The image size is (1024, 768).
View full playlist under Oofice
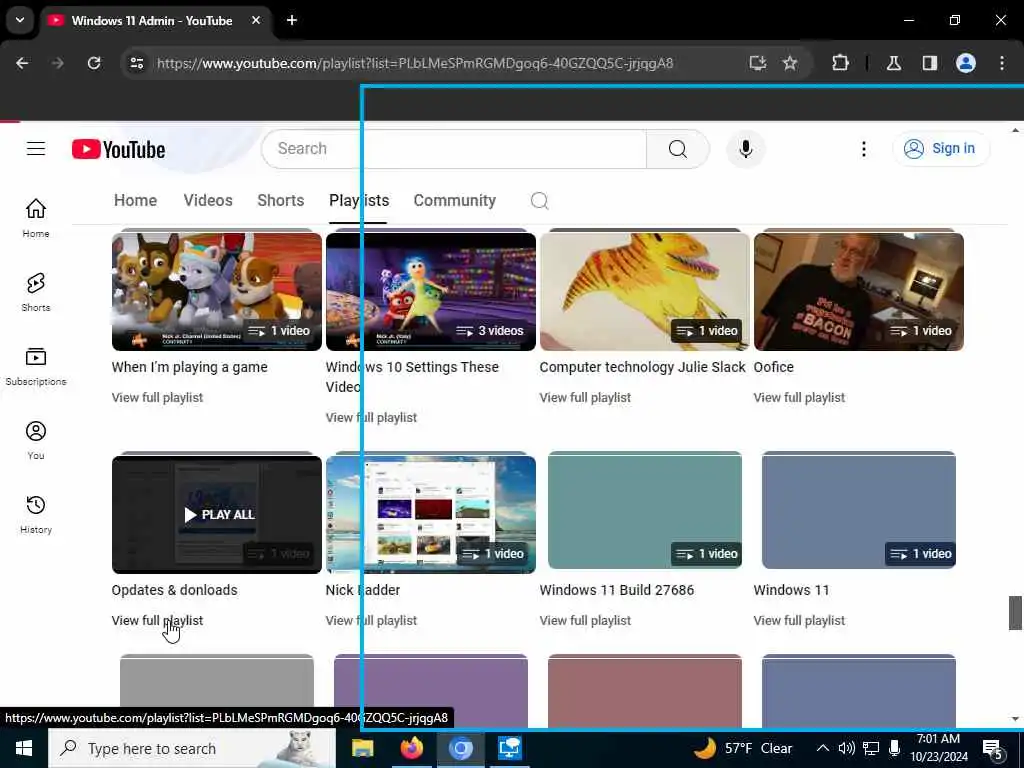click(x=799, y=397)
